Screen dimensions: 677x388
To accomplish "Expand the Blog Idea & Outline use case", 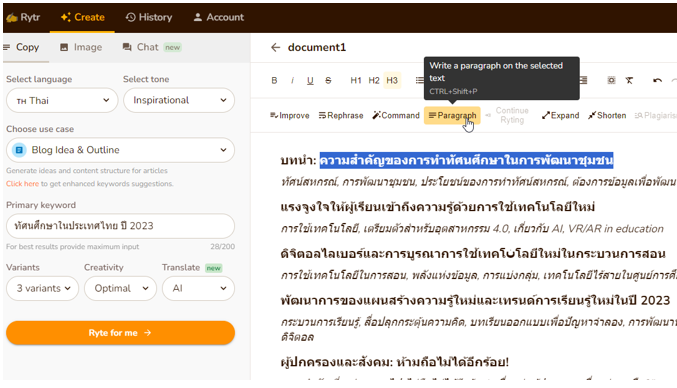I will click(120, 150).
